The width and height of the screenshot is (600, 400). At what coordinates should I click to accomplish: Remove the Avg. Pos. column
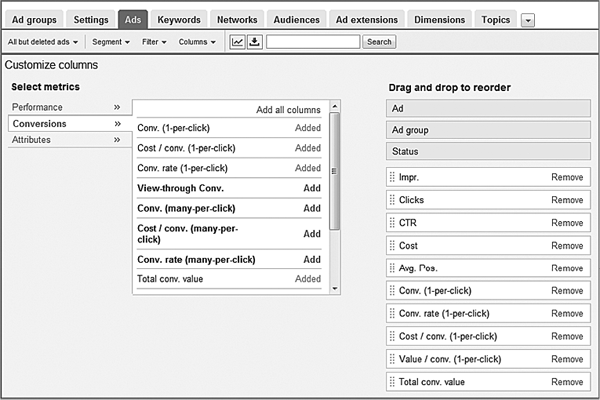(567, 268)
